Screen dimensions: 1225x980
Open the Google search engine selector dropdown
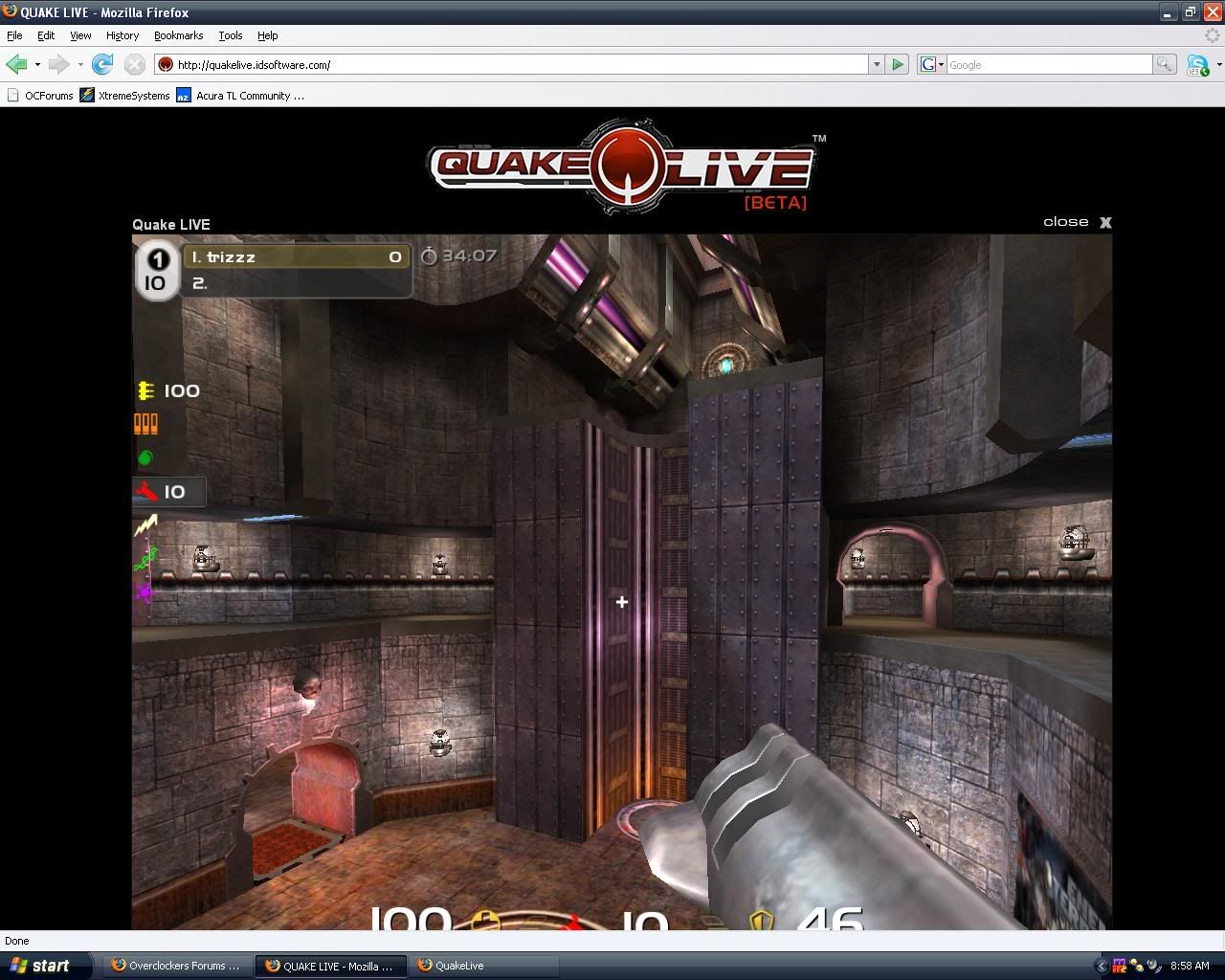click(932, 64)
